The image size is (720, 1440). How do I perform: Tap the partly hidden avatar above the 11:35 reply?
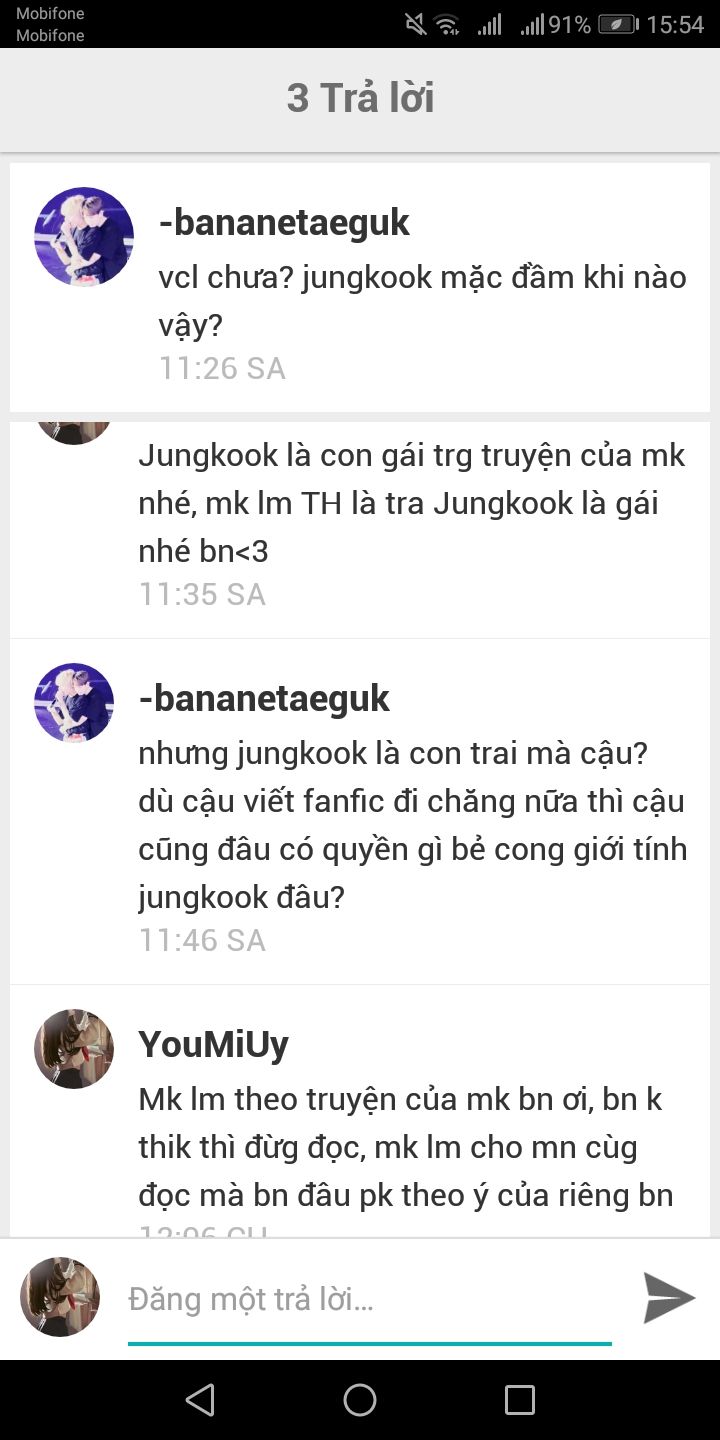74,433
